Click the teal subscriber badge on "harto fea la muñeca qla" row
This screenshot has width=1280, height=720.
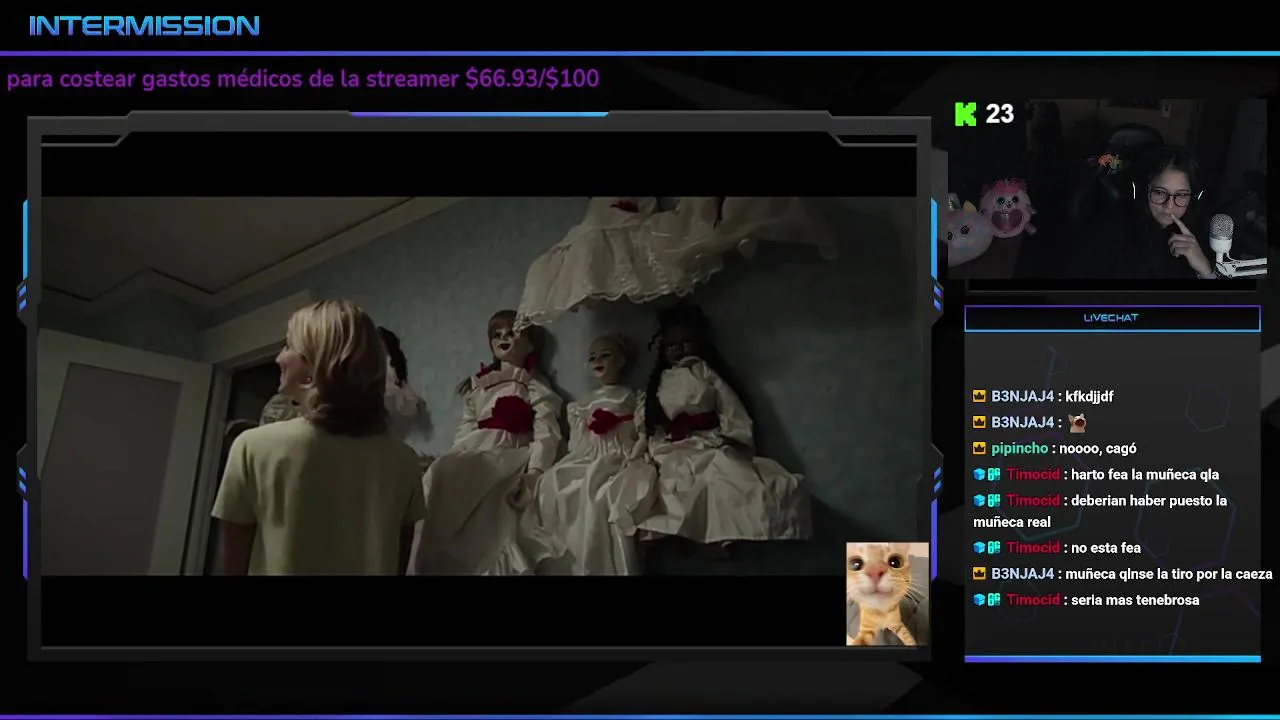click(x=995, y=475)
